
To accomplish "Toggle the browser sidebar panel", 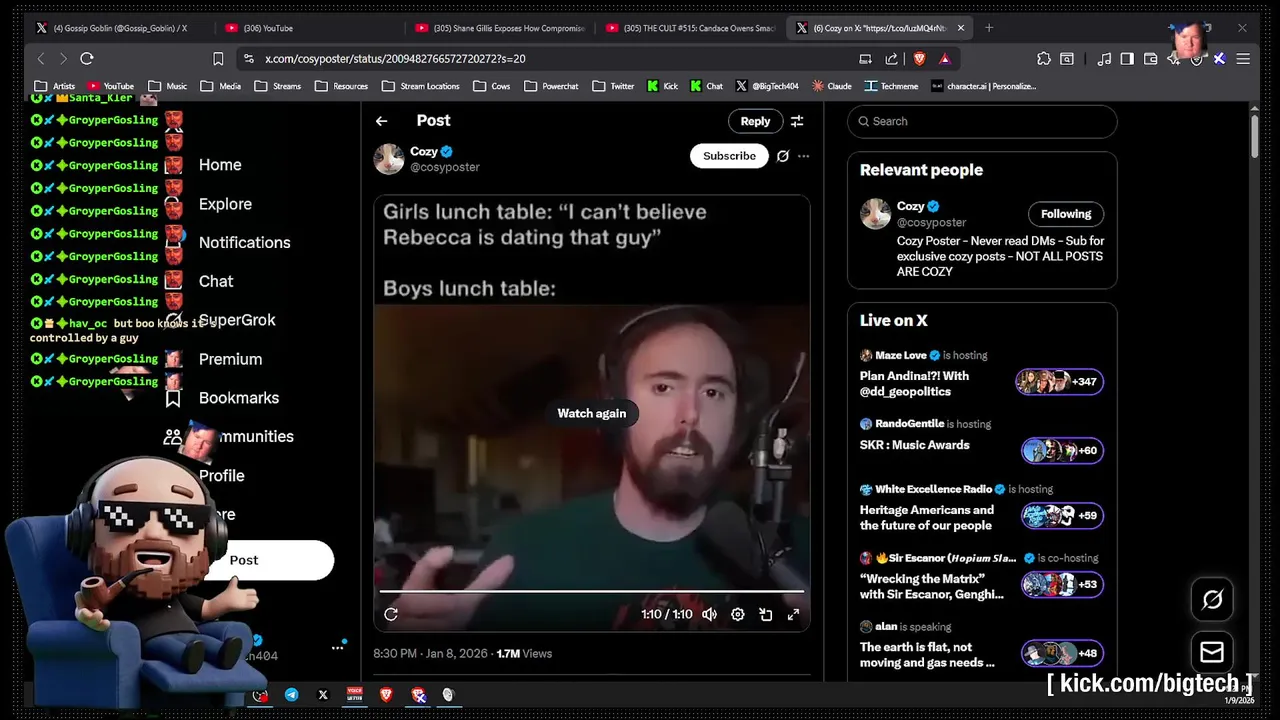I will (1127, 59).
